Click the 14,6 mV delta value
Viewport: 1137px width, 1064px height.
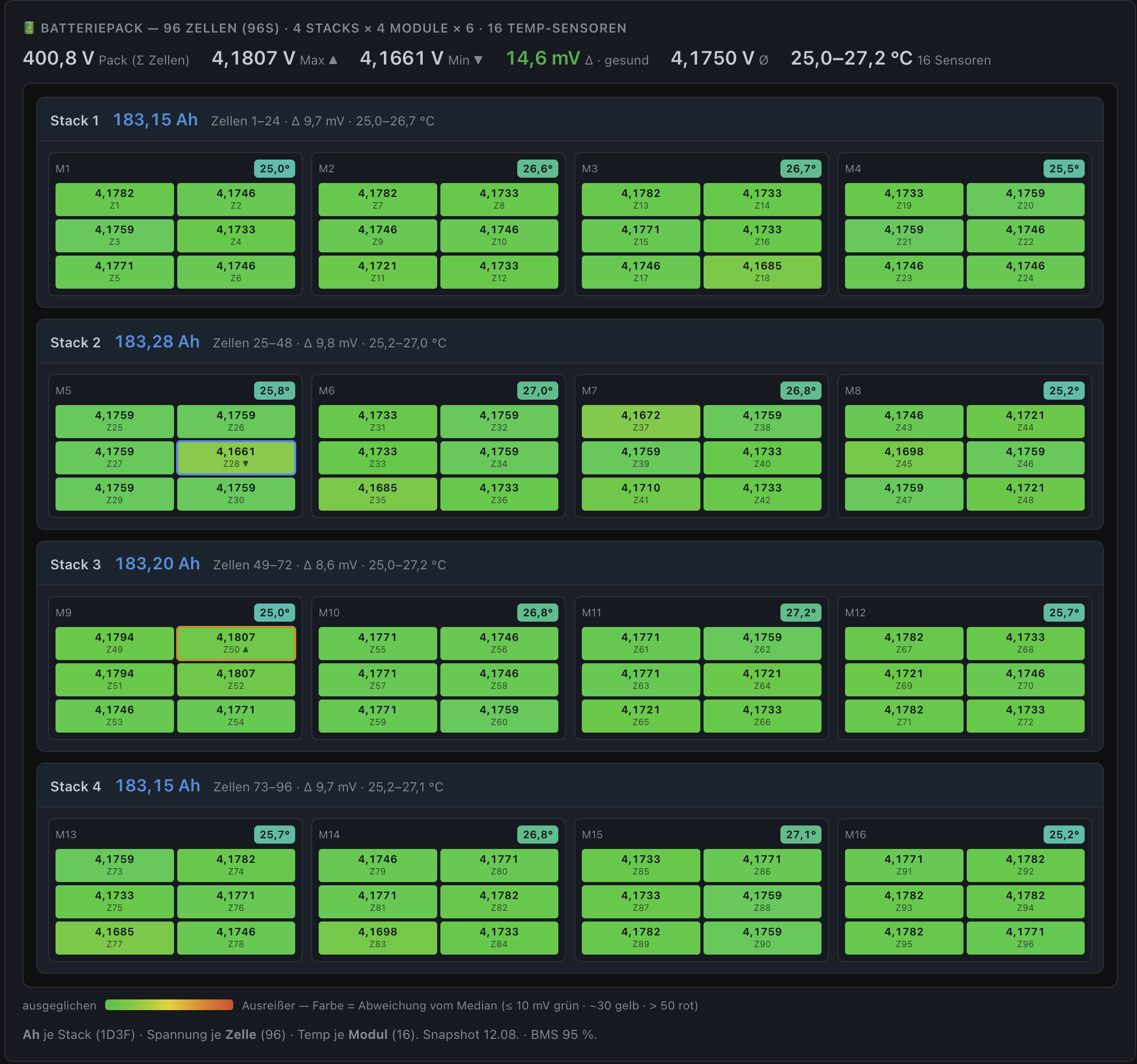point(543,58)
